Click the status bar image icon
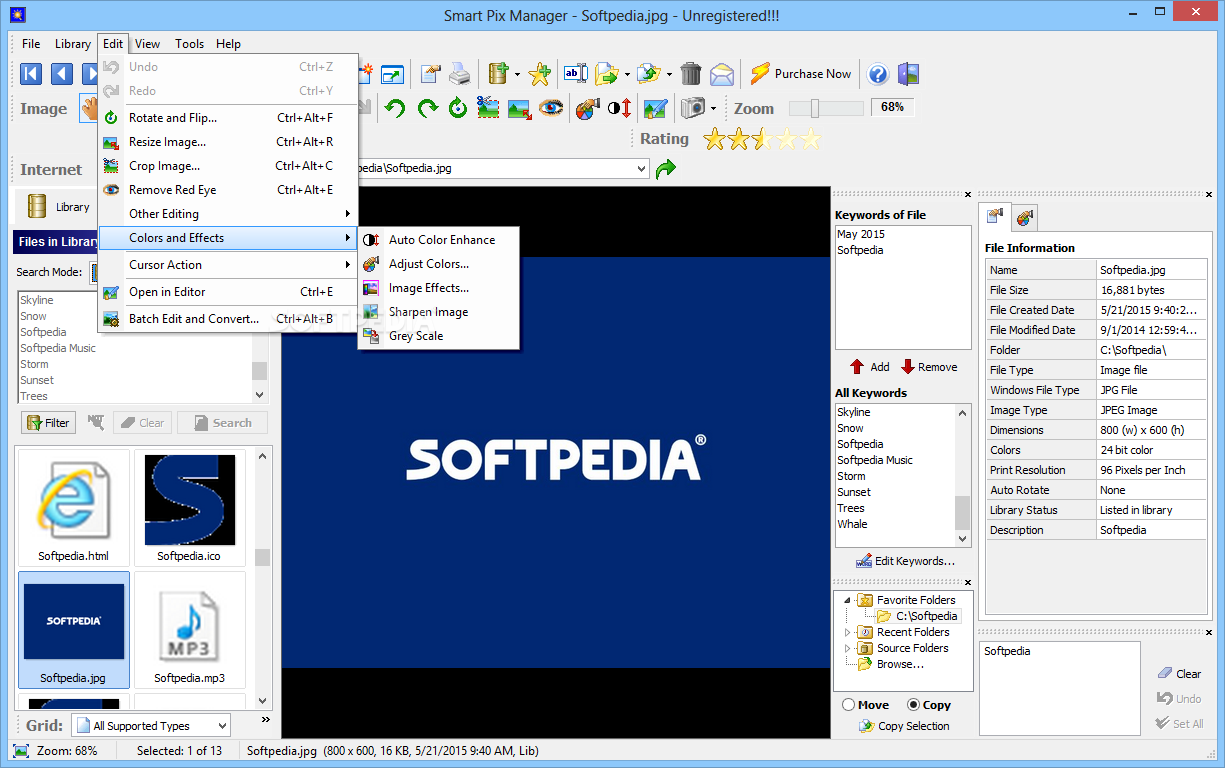1225x768 pixels. point(21,751)
